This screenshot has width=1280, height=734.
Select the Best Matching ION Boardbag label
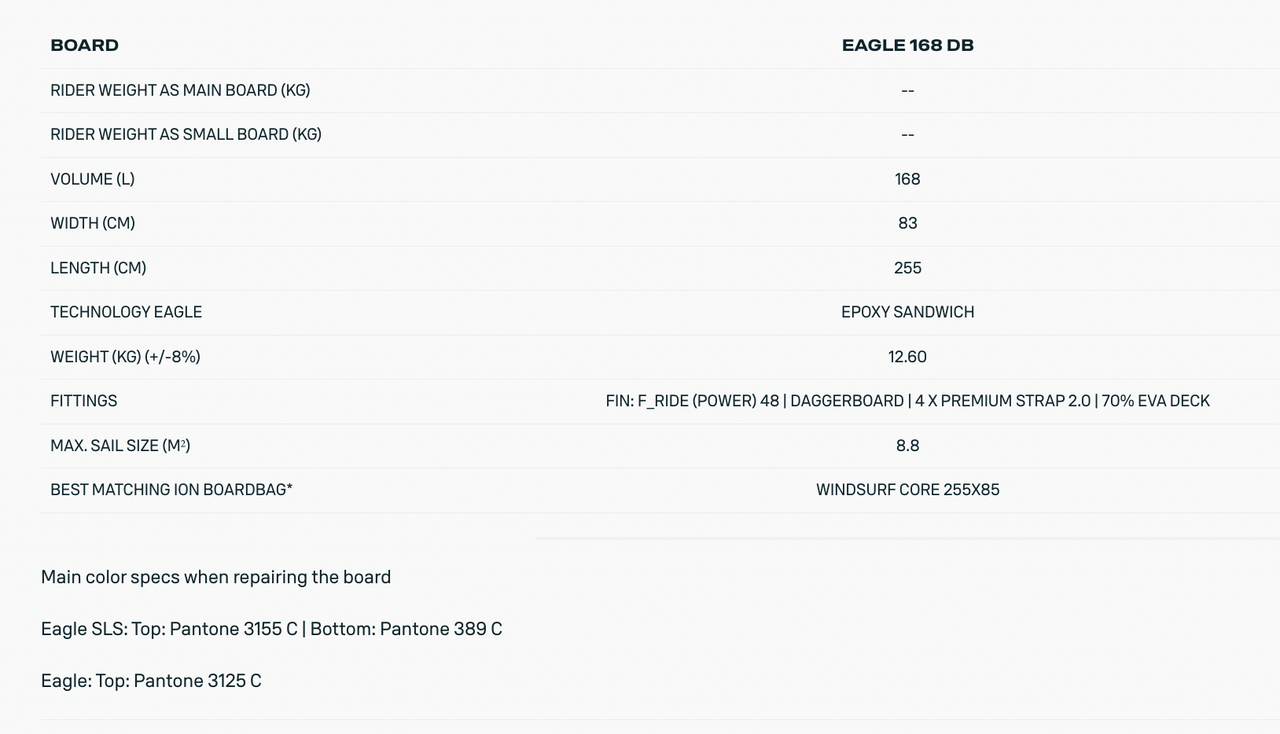point(171,489)
